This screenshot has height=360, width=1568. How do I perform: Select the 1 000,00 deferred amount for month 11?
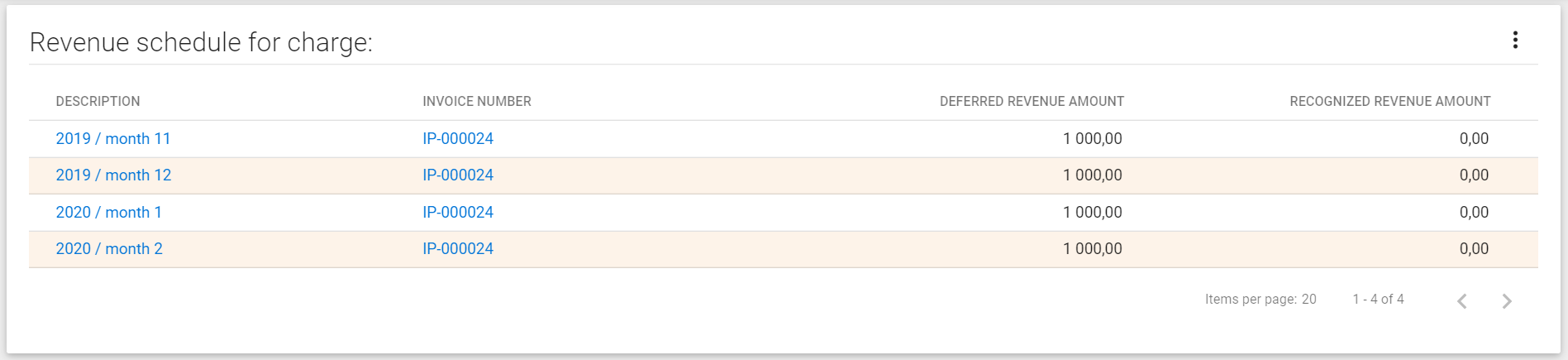click(x=1093, y=139)
